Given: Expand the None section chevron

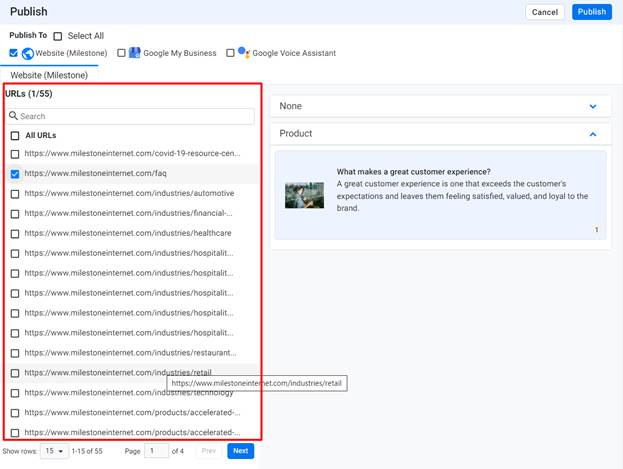Looking at the screenshot, I should [x=593, y=107].
